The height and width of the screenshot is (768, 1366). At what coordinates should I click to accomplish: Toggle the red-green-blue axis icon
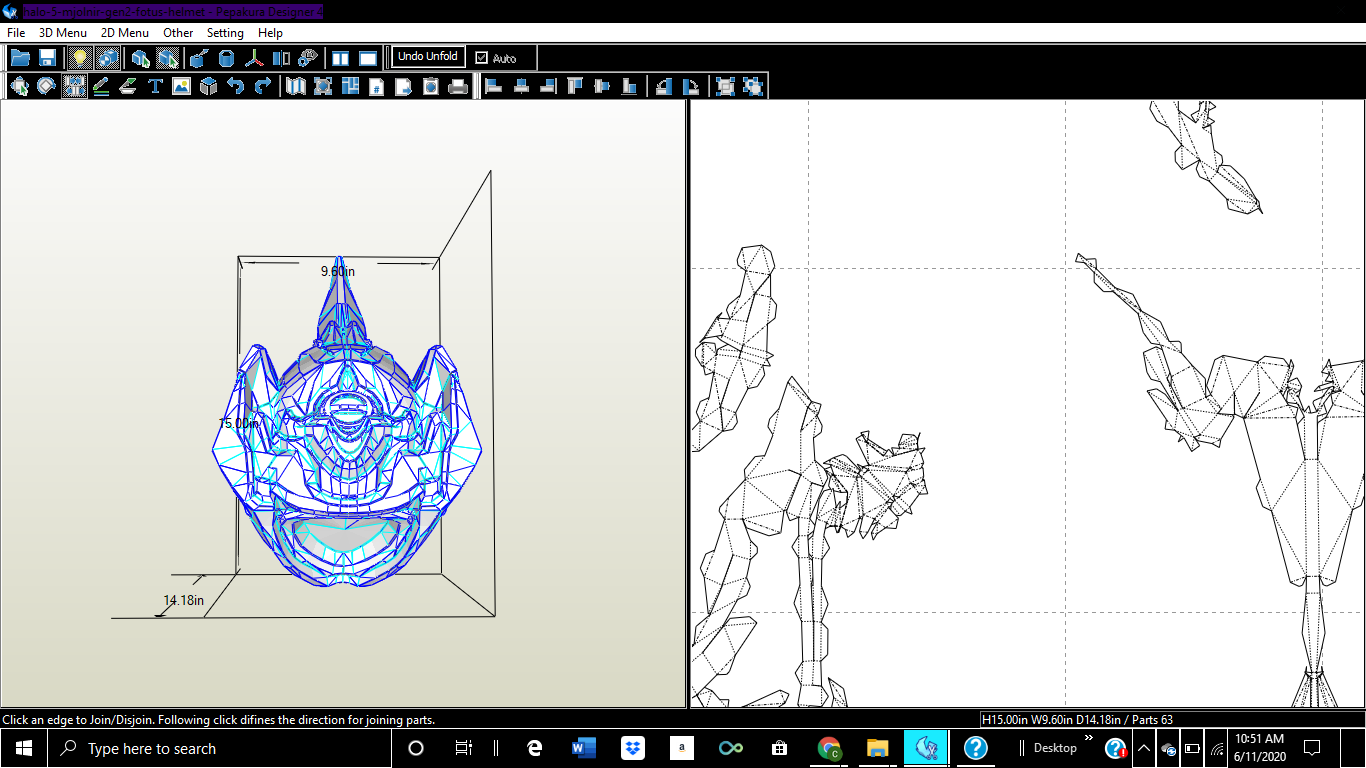coord(255,58)
